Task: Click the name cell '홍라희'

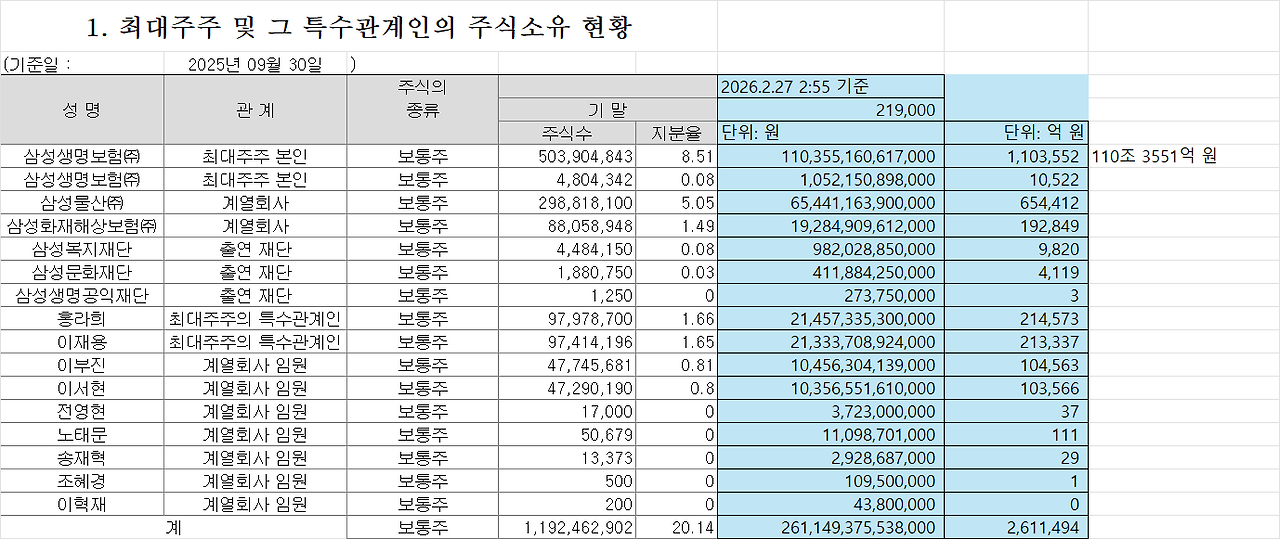Action: tap(82, 318)
